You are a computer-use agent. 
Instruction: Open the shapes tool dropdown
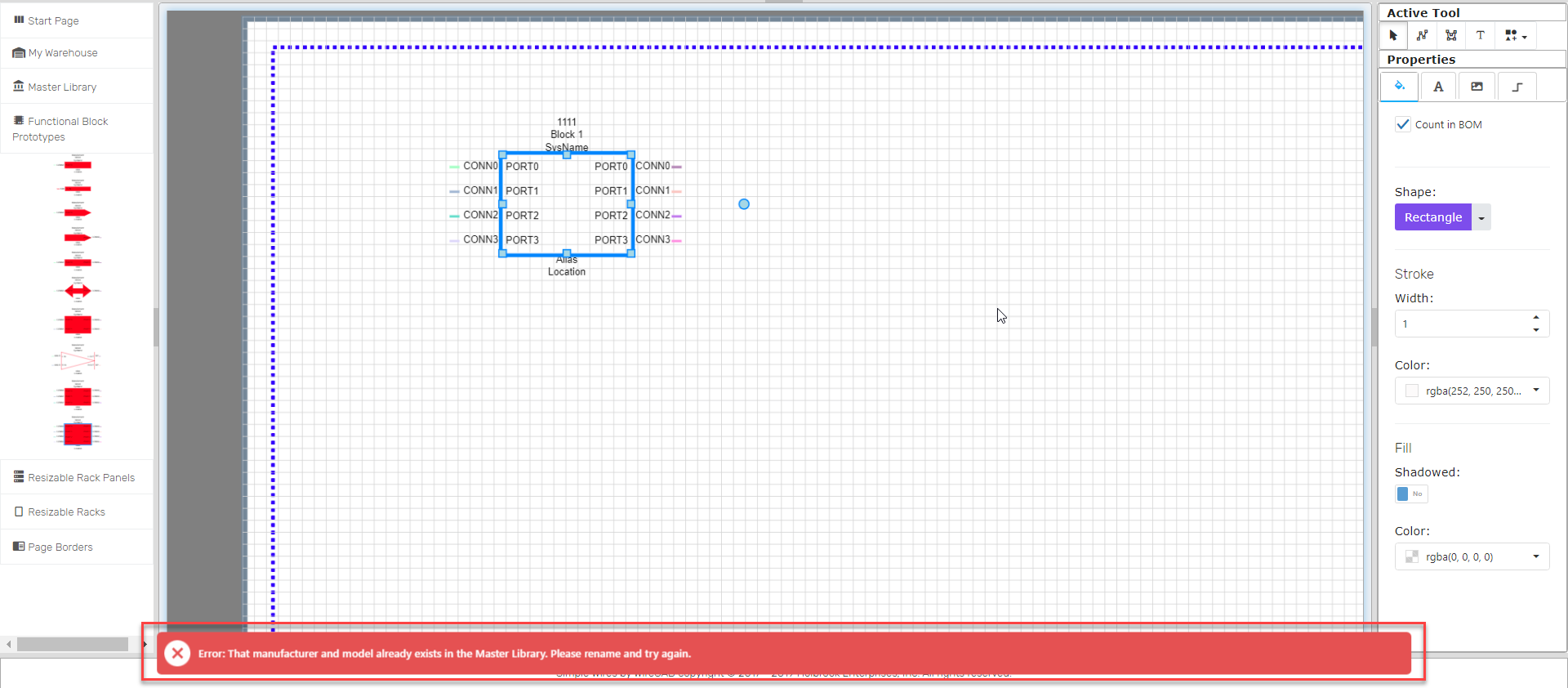pyautogui.click(x=1516, y=35)
